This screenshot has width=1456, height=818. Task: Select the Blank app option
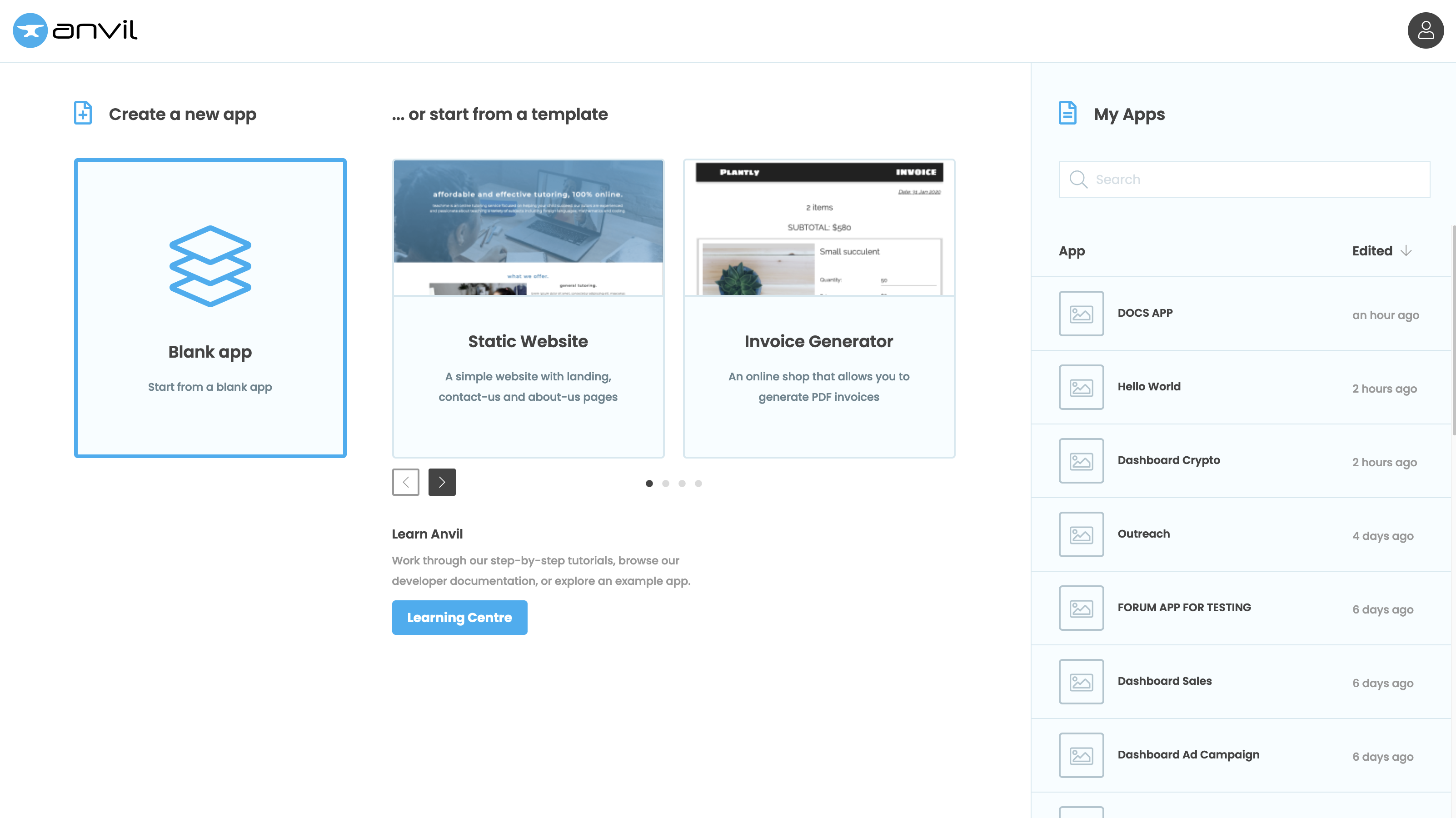click(210, 307)
